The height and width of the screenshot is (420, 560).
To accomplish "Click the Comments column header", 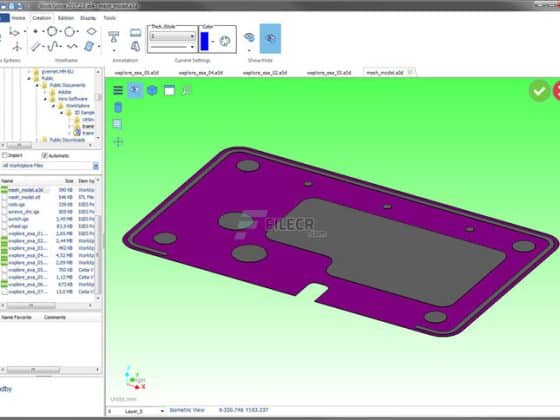I will (55, 317).
